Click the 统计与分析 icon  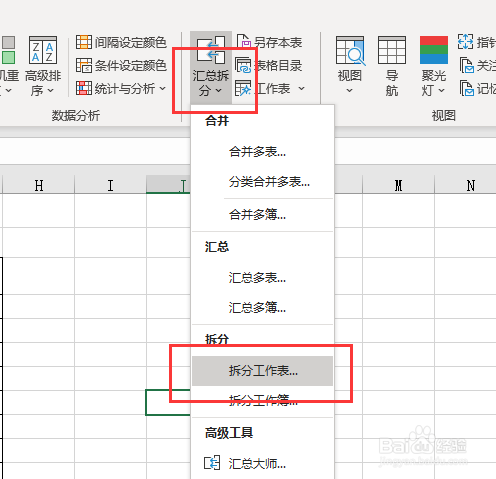click(84, 88)
